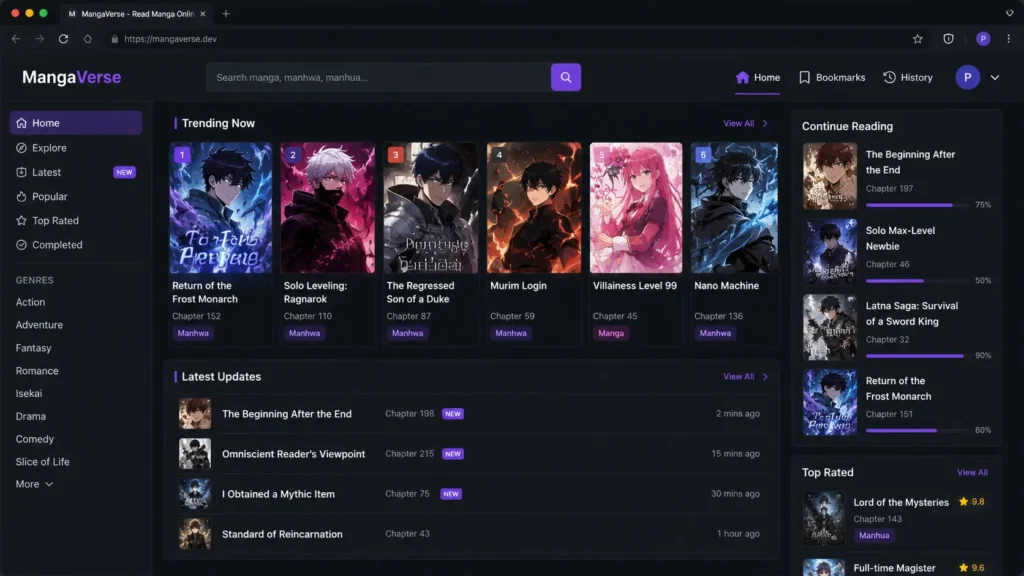Viewport: 1024px width, 576px height.
Task: Click View All for Top Rated
Action: click(972, 472)
